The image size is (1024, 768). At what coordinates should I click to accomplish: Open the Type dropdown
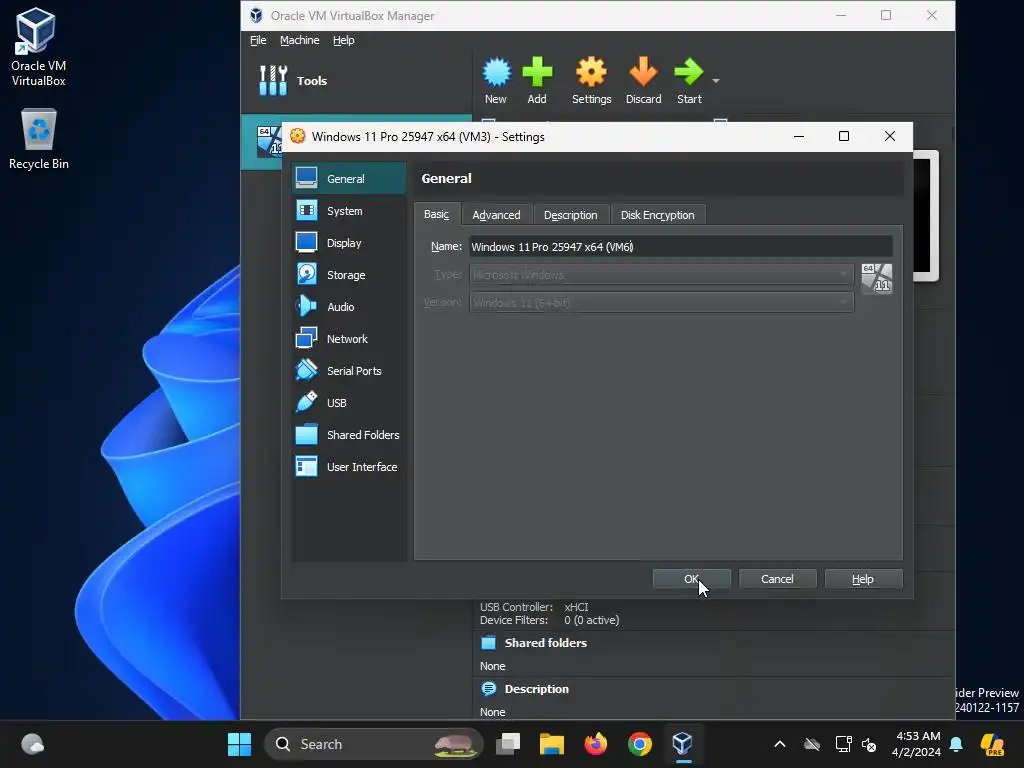point(661,275)
